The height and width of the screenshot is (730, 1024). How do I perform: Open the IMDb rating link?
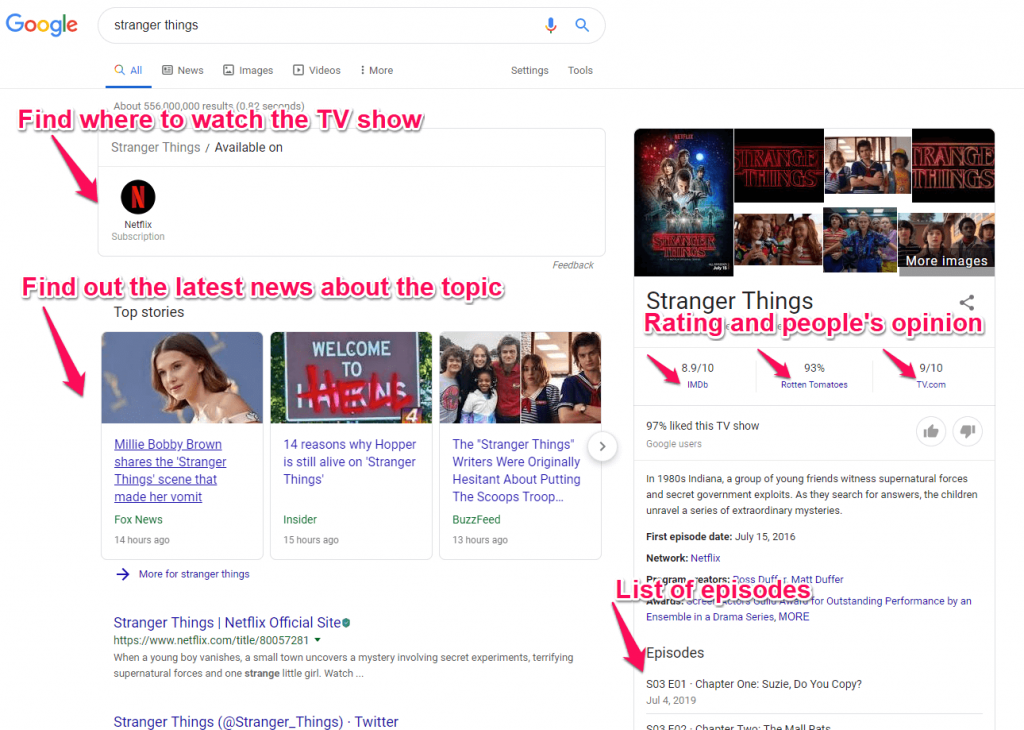click(697, 385)
